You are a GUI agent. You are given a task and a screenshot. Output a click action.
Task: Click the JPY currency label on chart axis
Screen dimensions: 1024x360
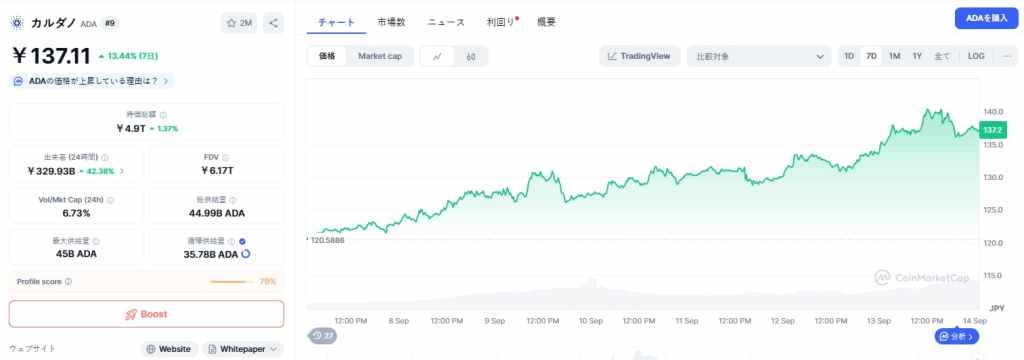click(997, 307)
